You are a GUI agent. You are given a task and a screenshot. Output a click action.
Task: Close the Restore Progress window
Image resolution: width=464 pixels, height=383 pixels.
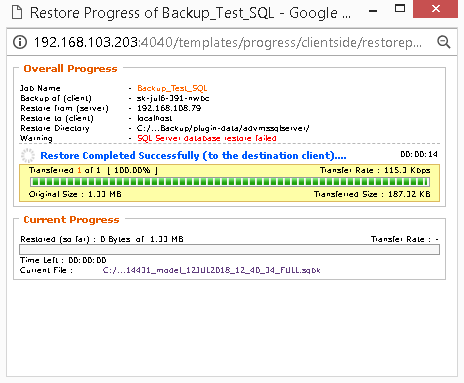(436, 9)
